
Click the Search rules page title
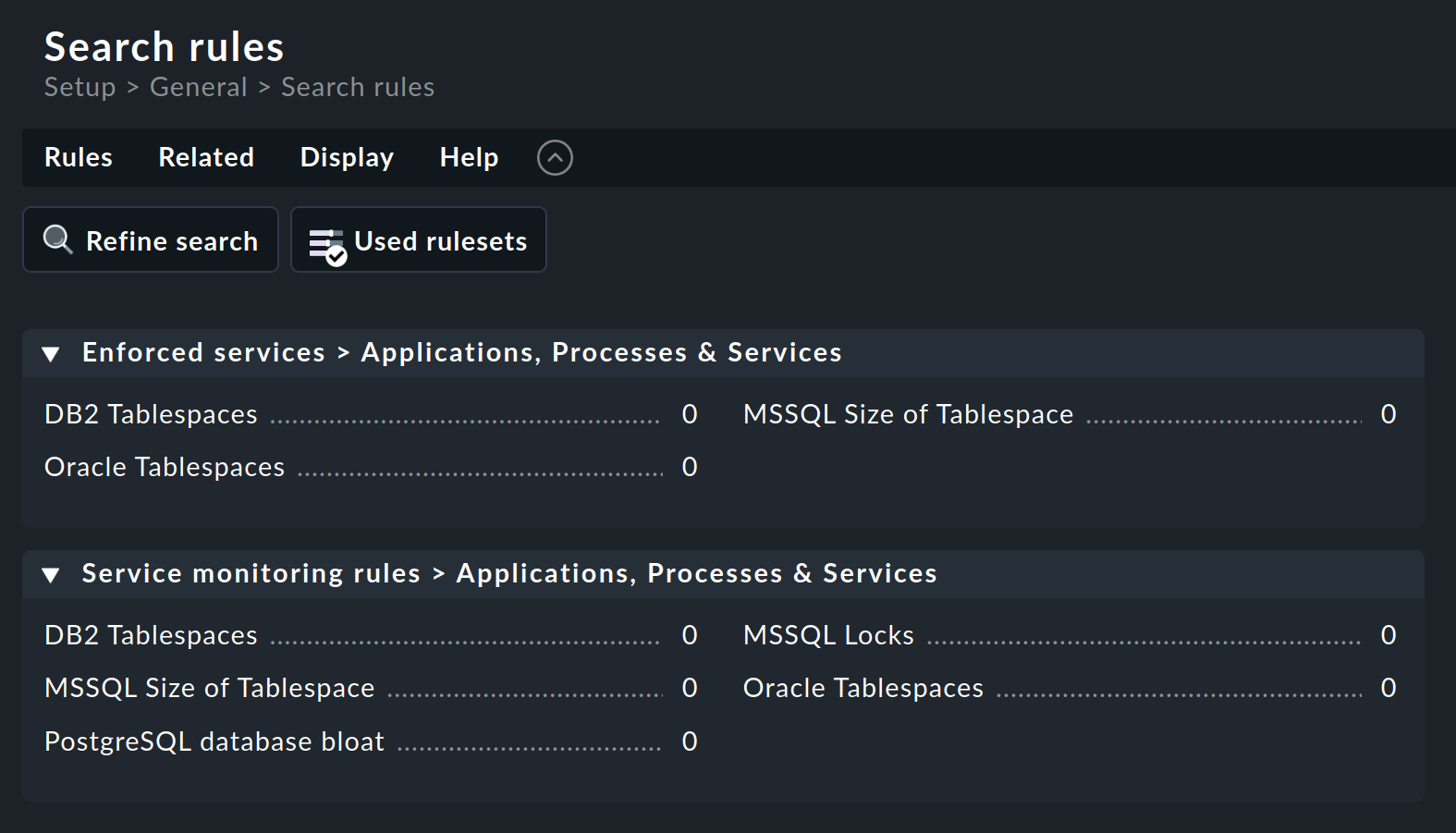[164, 47]
